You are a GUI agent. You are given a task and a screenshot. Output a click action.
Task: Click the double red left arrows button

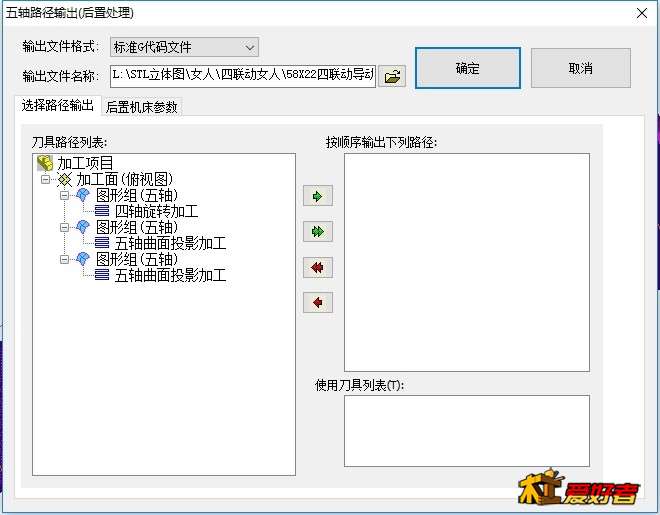click(x=318, y=267)
